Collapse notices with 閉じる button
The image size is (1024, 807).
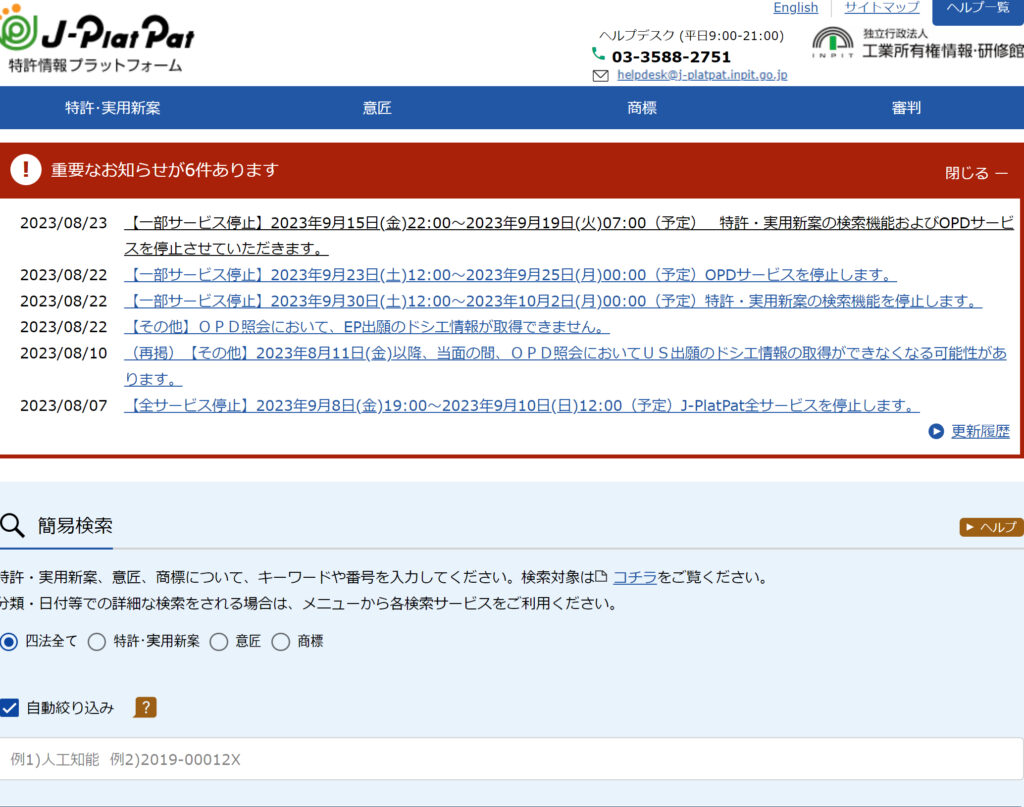coord(976,173)
